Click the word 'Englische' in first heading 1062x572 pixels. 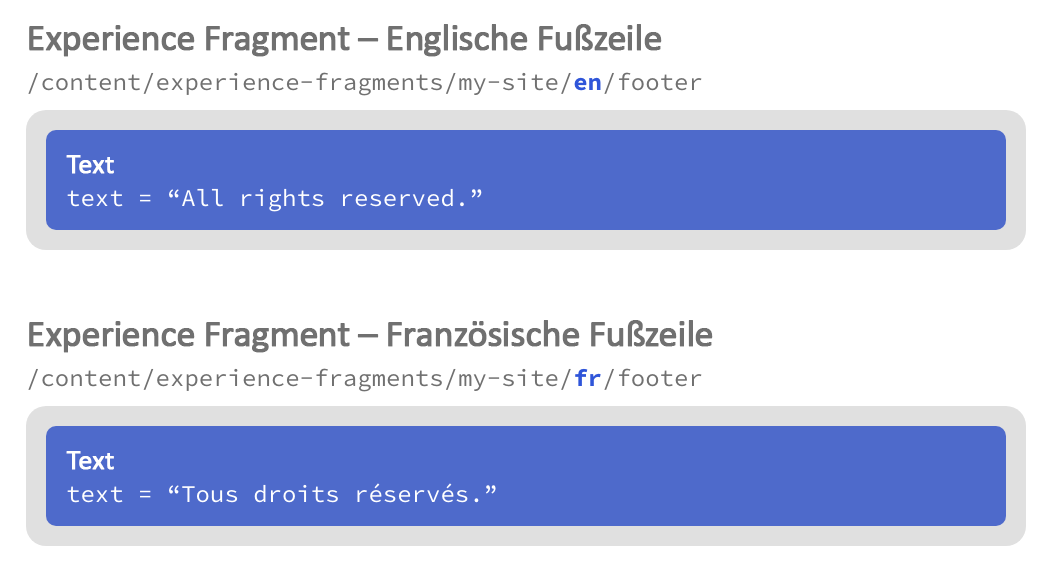click(450, 39)
